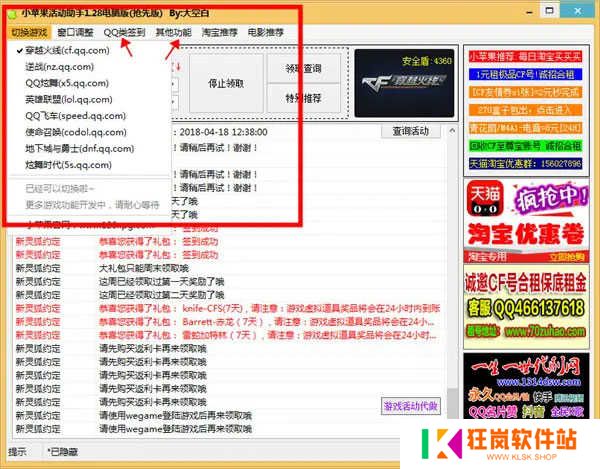Open the red 小苹果推荐 Taobao link

(x=529, y=57)
